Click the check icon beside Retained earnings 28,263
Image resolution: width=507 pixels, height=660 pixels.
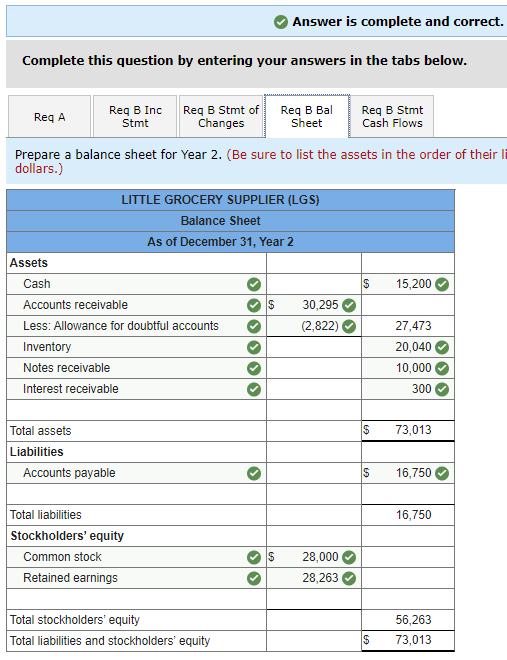tap(349, 578)
